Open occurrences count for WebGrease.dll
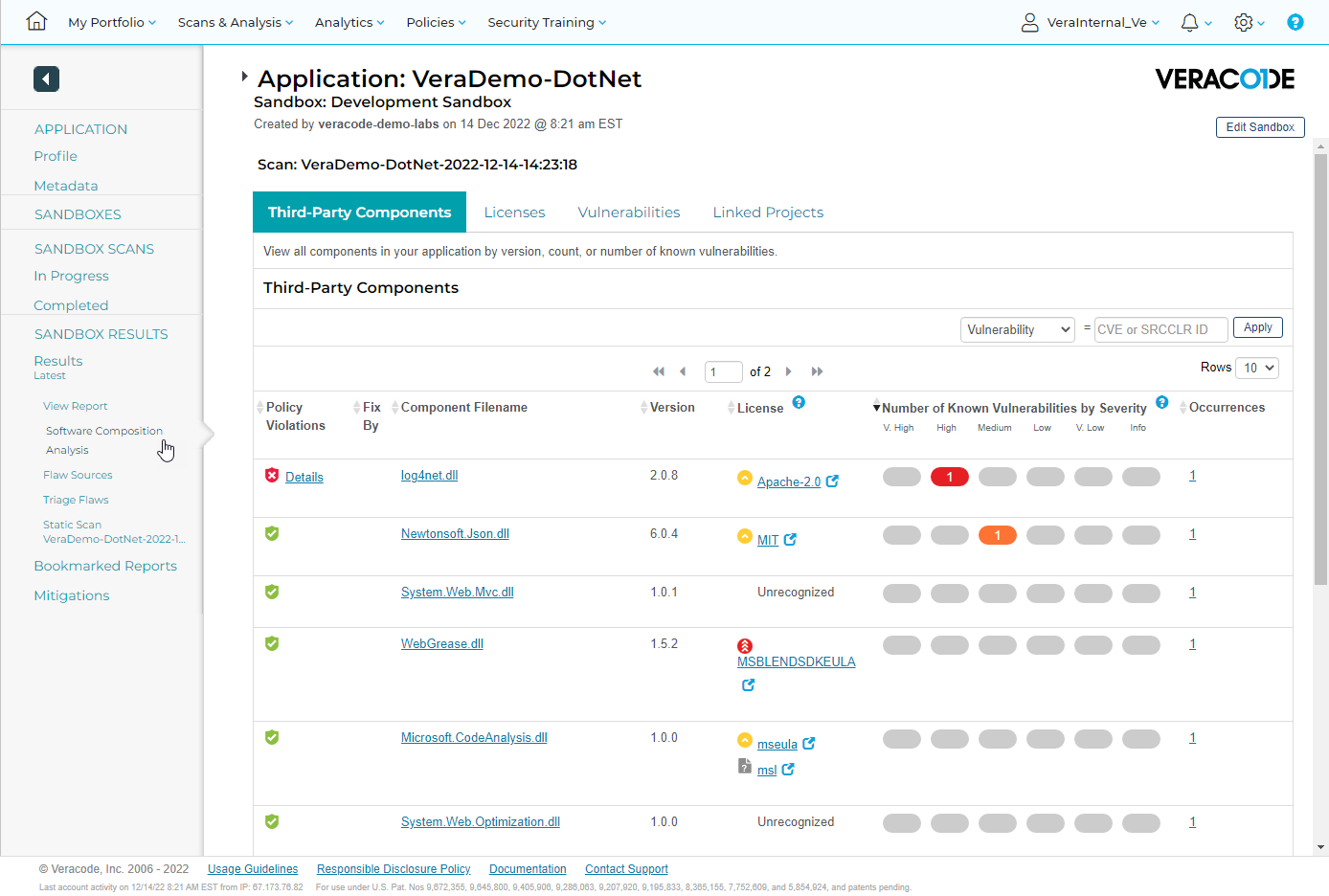The image size is (1329, 896). click(1192, 643)
